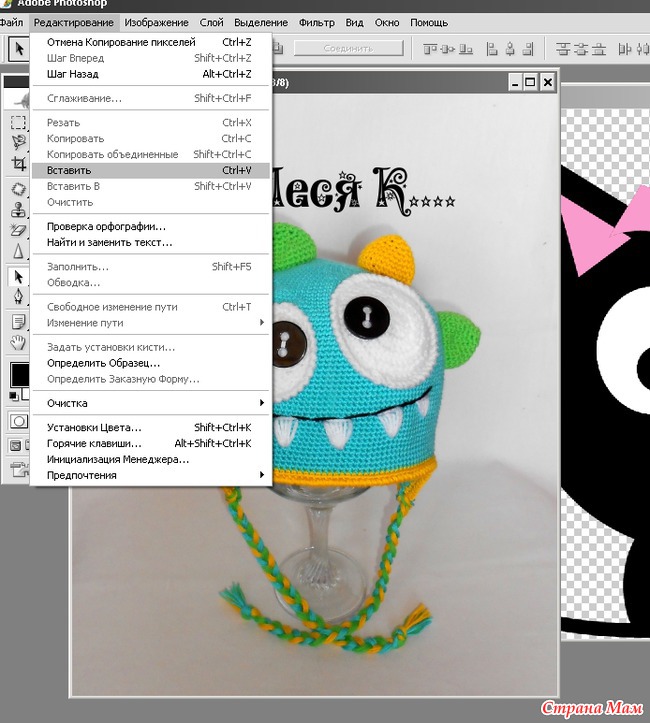
Task: Select the Pen tool
Action: point(18,295)
